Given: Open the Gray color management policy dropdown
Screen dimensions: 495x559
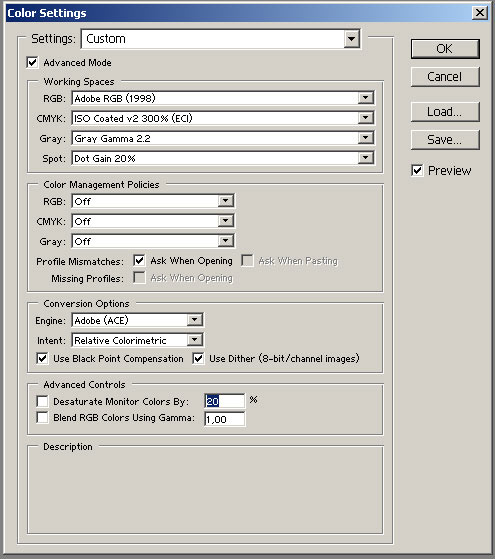Looking at the screenshot, I should [x=153, y=241].
